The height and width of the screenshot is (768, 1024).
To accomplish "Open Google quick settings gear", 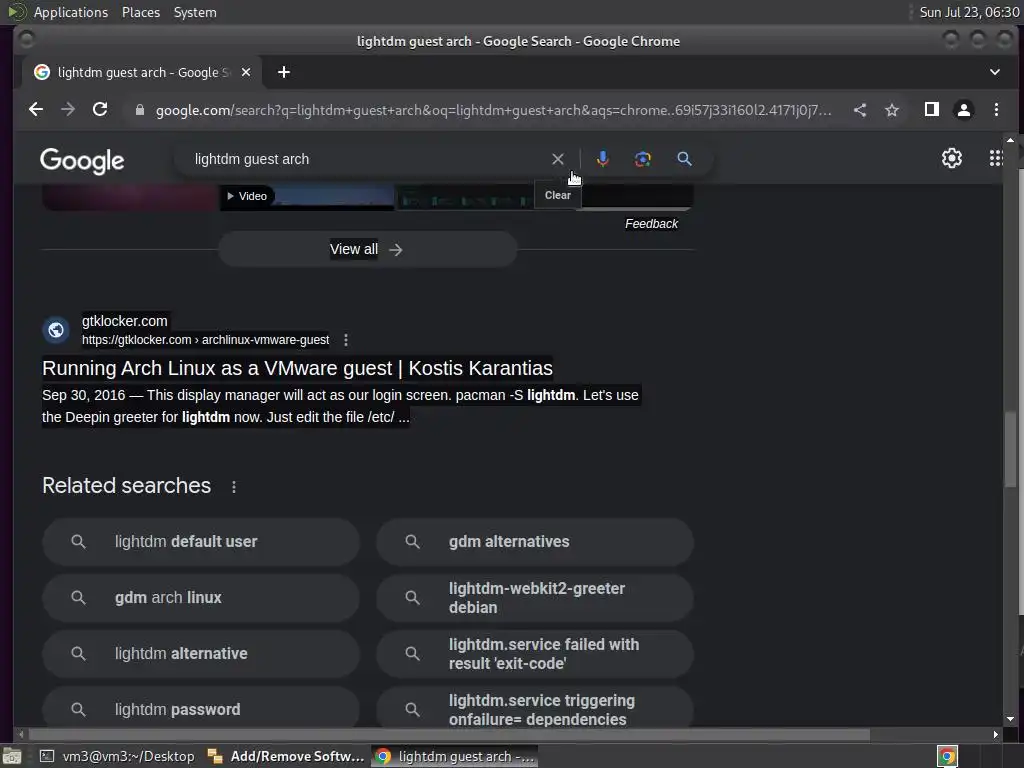I will pyautogui.click(x=952, y=158).
